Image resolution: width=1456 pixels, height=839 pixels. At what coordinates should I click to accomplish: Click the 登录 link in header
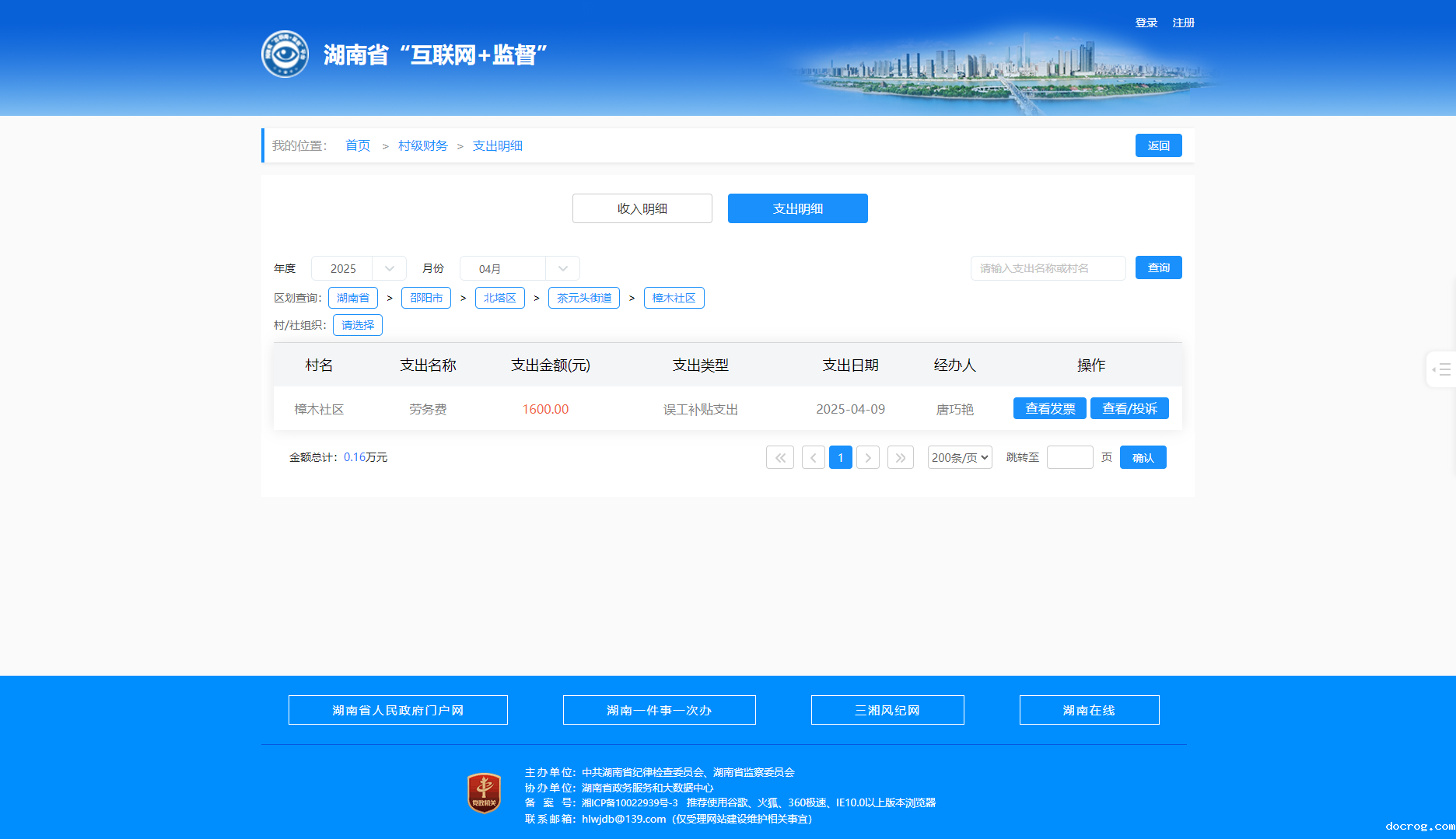1146,23
